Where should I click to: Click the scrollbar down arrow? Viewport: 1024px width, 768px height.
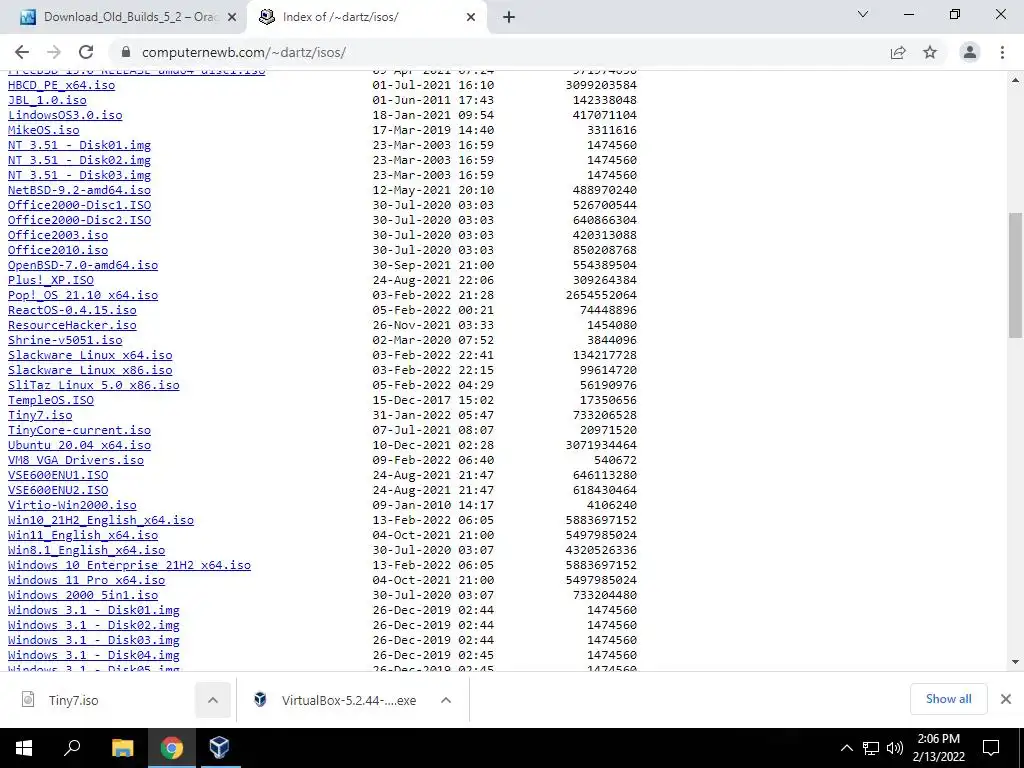pos(1016,662)
